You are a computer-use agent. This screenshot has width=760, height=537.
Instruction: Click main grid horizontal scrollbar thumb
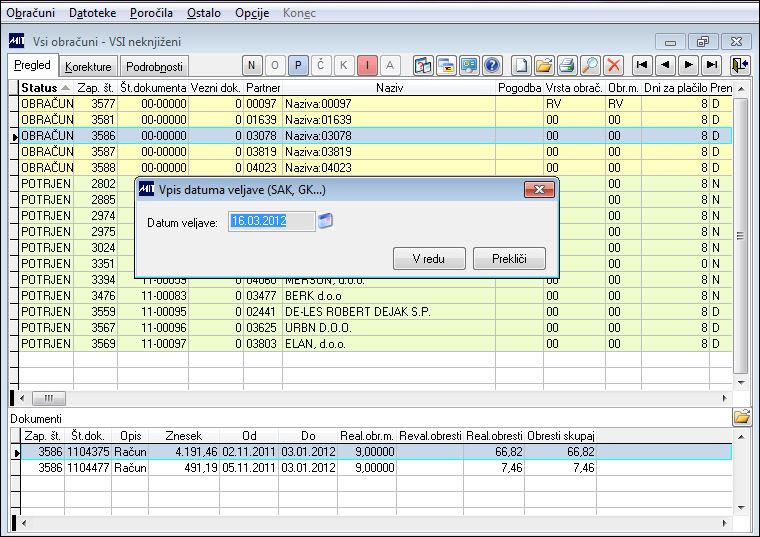pyautogui.click(x=48, y=399)
